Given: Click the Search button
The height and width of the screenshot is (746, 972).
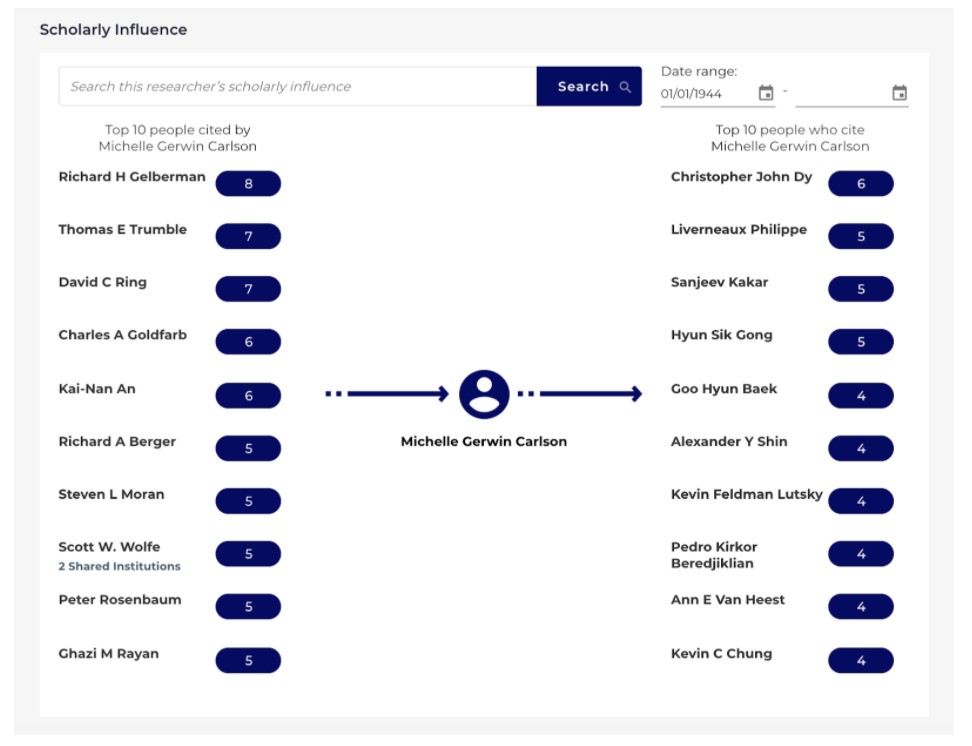Looking at the screenshot, I should [589, 86].
